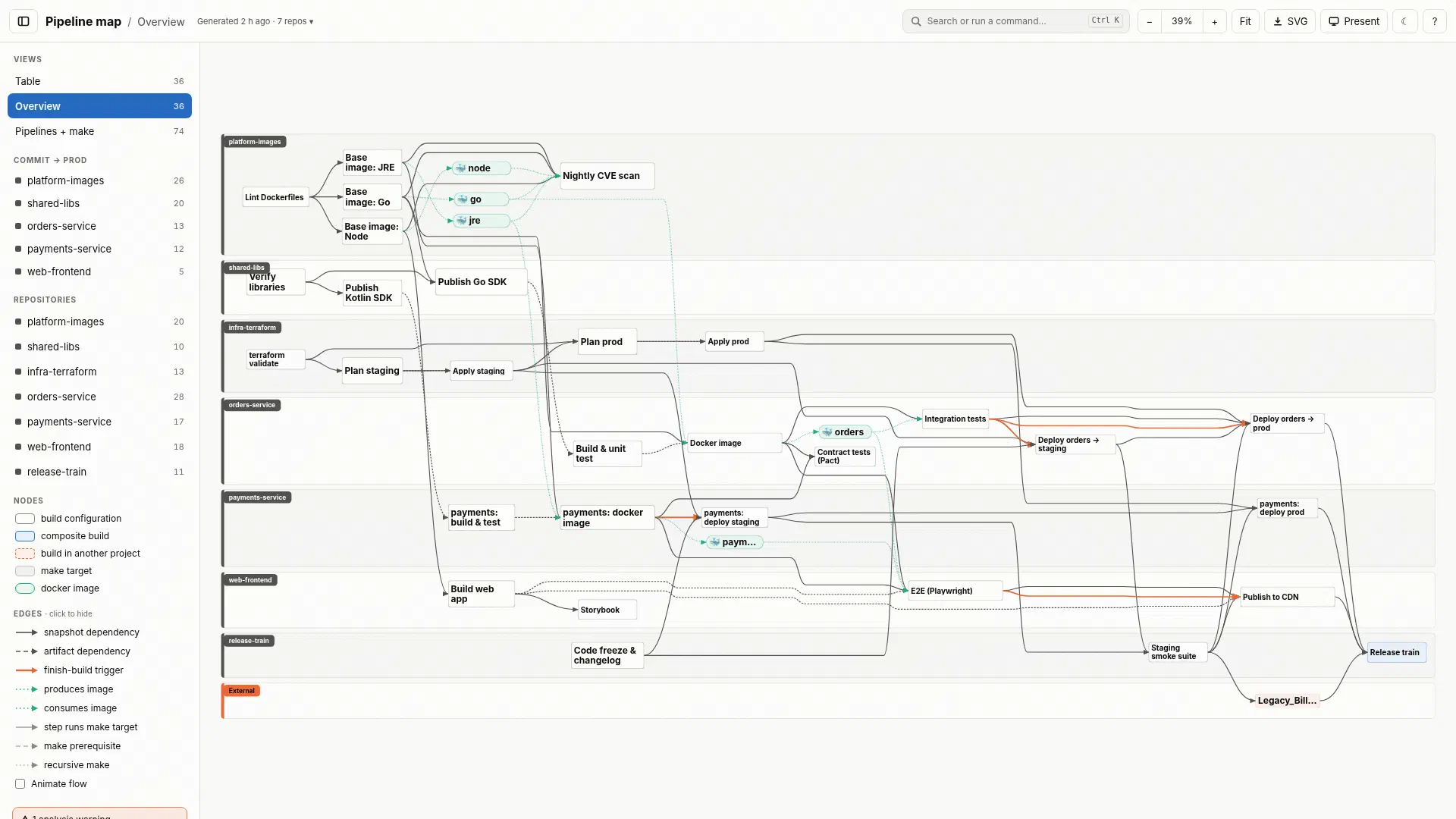
Task: Click the build configuration legend swatch
Action: point(25,519)
